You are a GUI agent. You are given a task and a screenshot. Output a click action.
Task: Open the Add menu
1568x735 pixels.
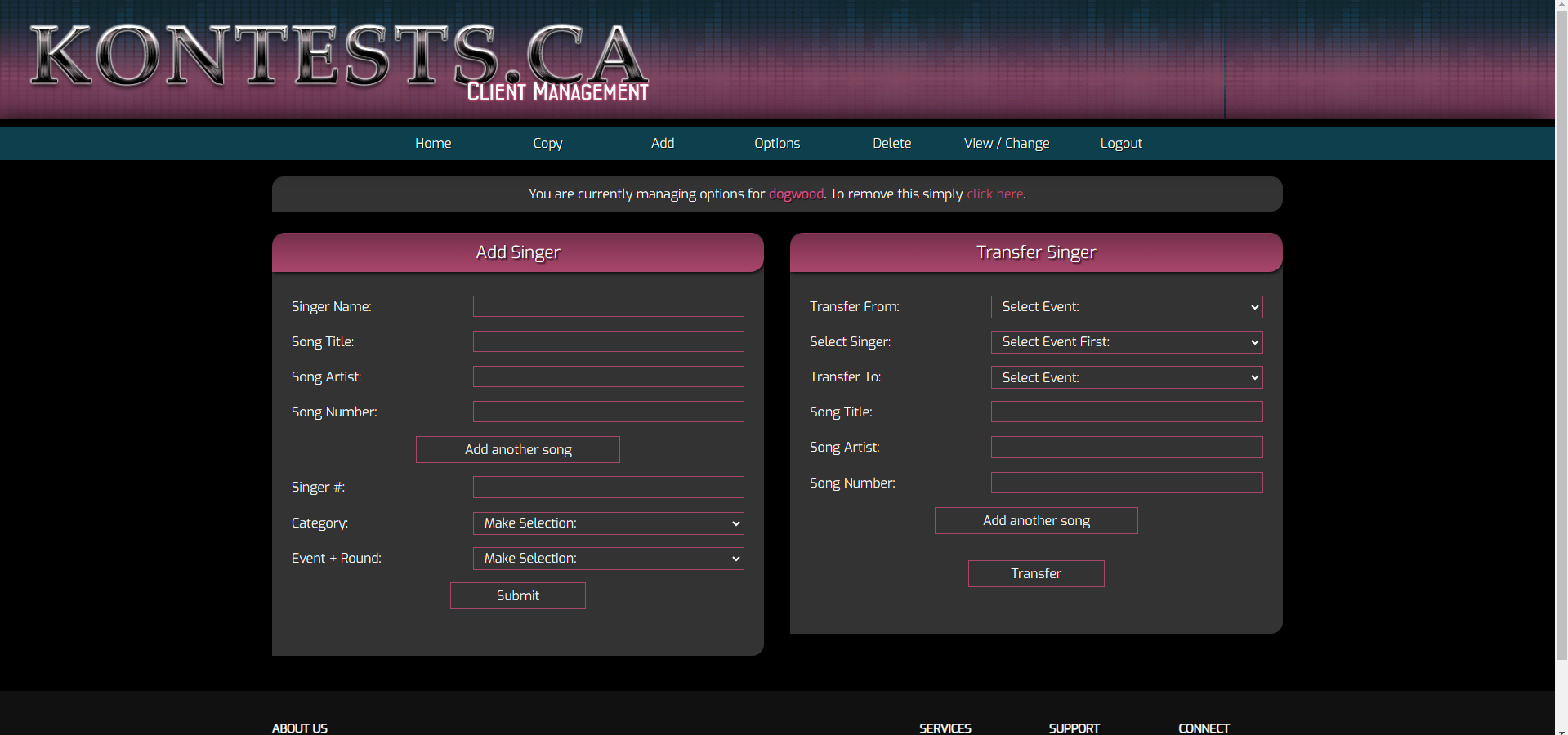tap(663, 143)
